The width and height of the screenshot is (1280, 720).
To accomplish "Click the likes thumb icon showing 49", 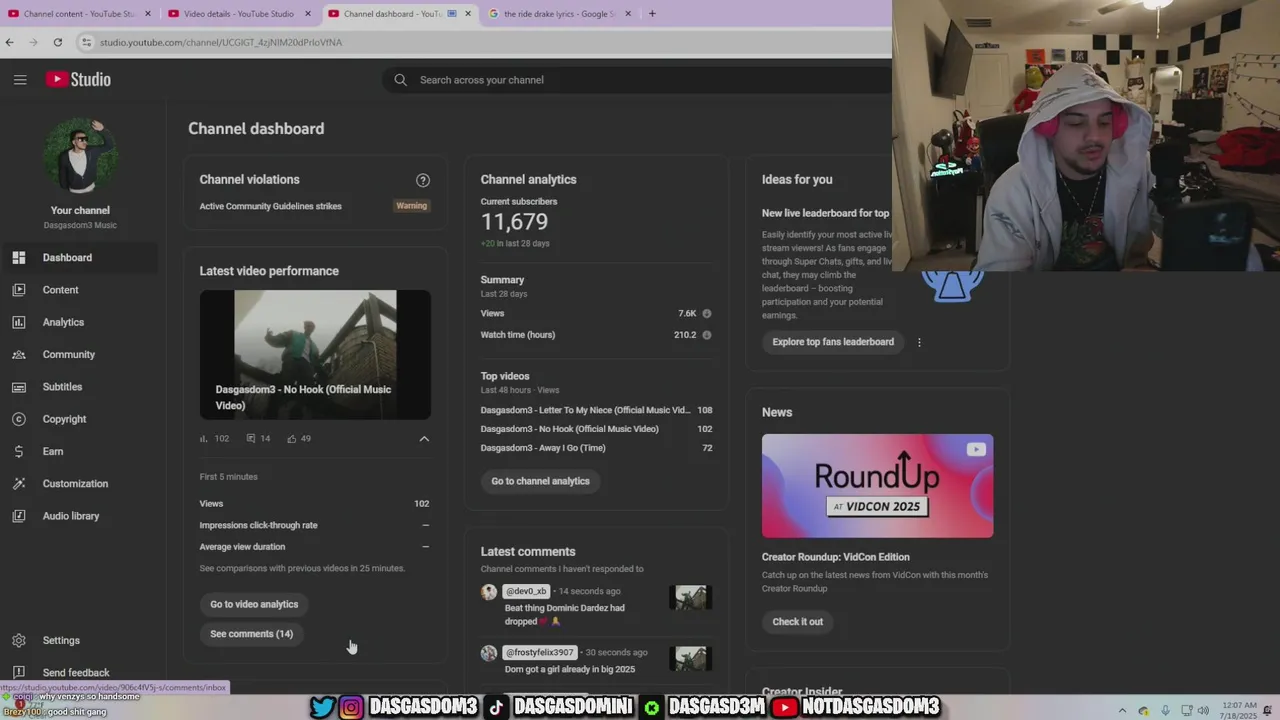I will click(x=292, y=439).
